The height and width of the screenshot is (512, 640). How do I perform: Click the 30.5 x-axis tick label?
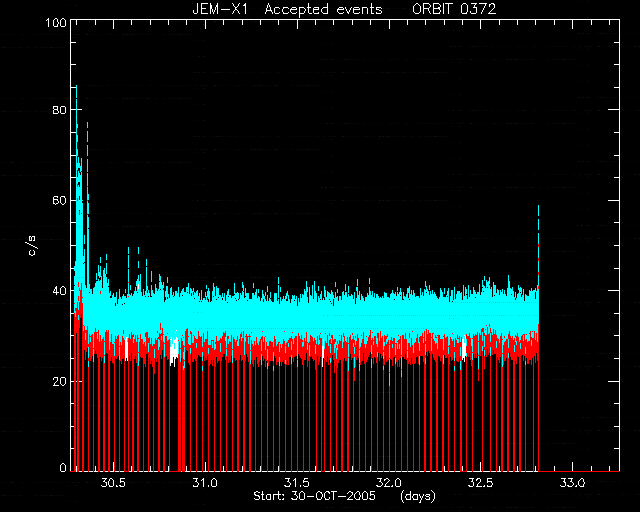coord(113,483)
